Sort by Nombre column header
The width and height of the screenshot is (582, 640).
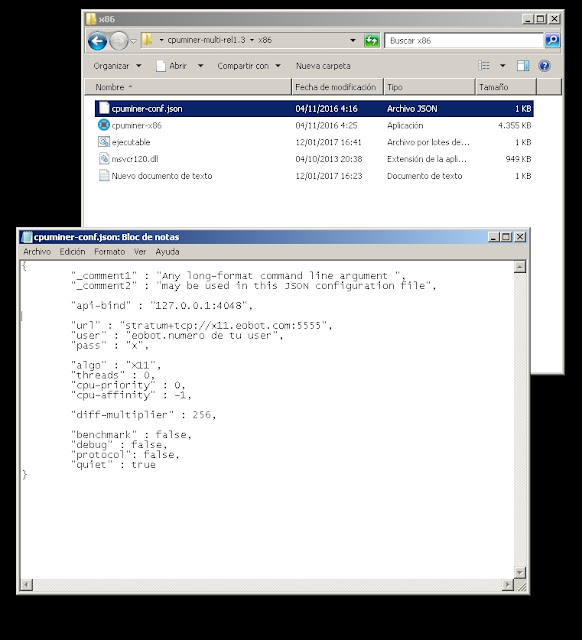tap(188, 87)
